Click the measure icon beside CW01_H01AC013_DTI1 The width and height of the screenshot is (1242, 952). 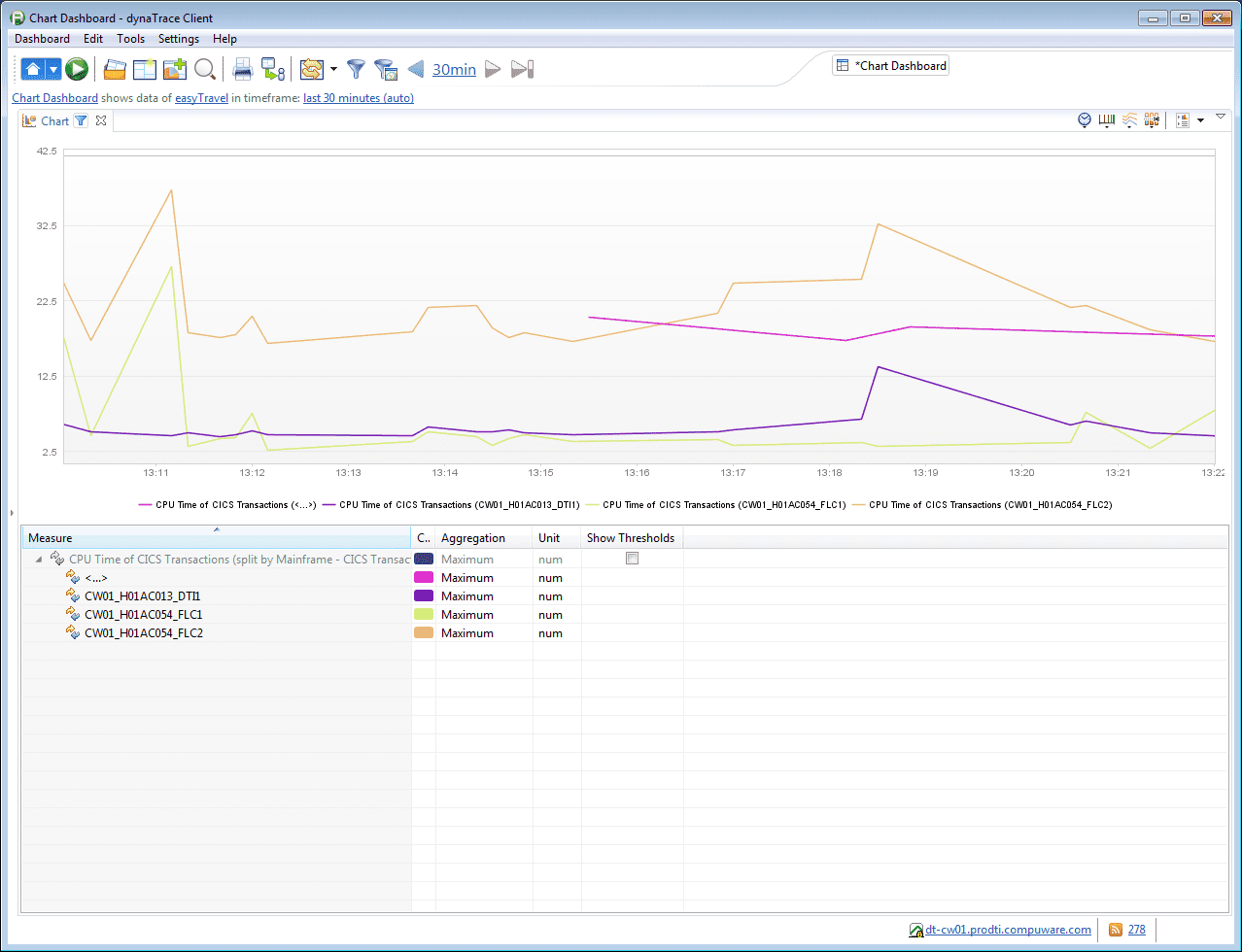point(72,595)
